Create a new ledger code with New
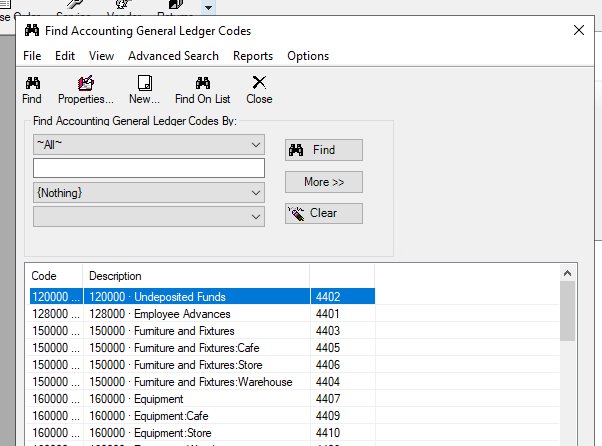 click(x=144, y=90)
